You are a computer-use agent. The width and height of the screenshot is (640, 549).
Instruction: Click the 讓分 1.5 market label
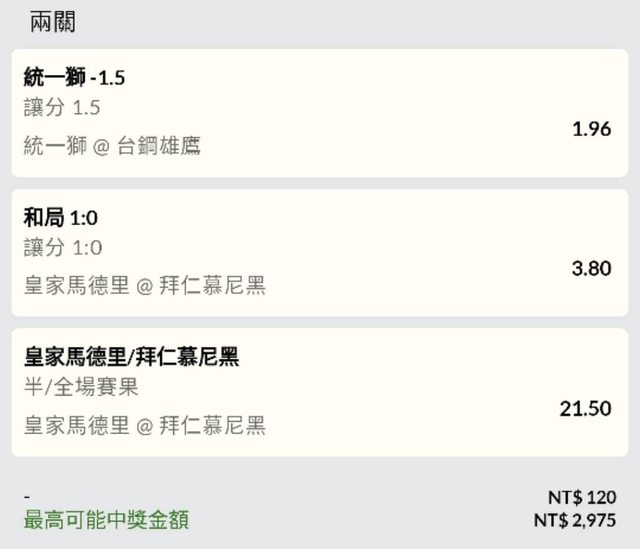coord(62,108)
